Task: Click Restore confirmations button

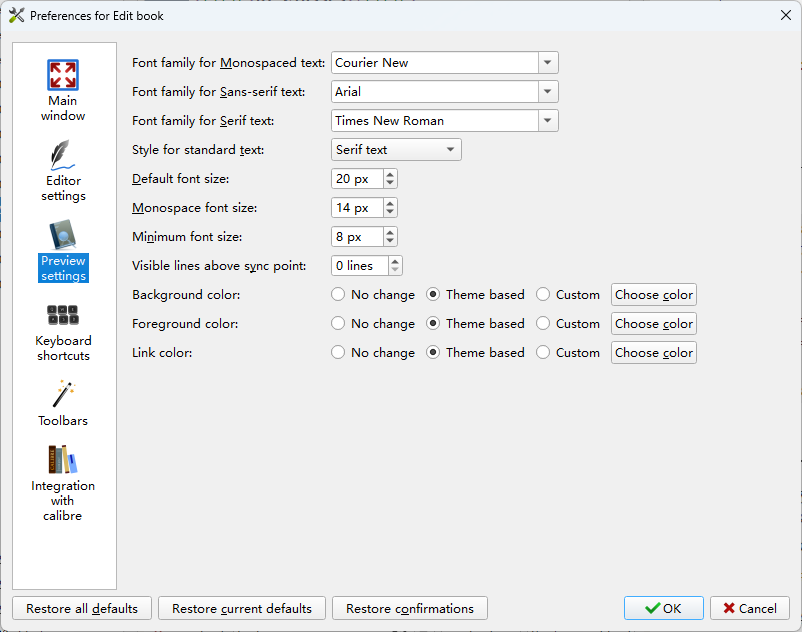Action: (x=410, y=608)
